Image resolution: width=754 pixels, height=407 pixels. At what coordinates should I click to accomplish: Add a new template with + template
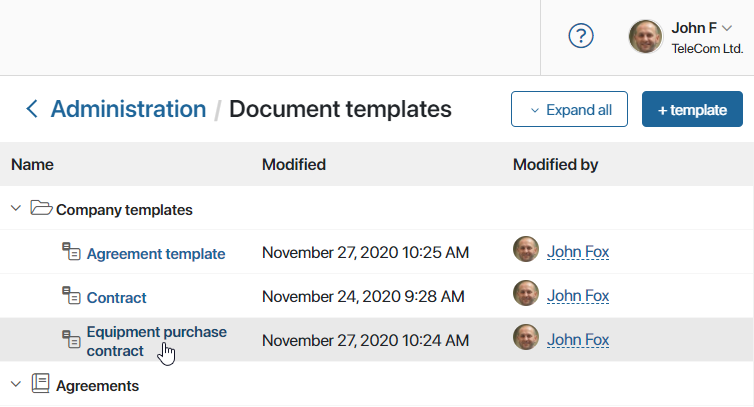click(x=692, y=109)
